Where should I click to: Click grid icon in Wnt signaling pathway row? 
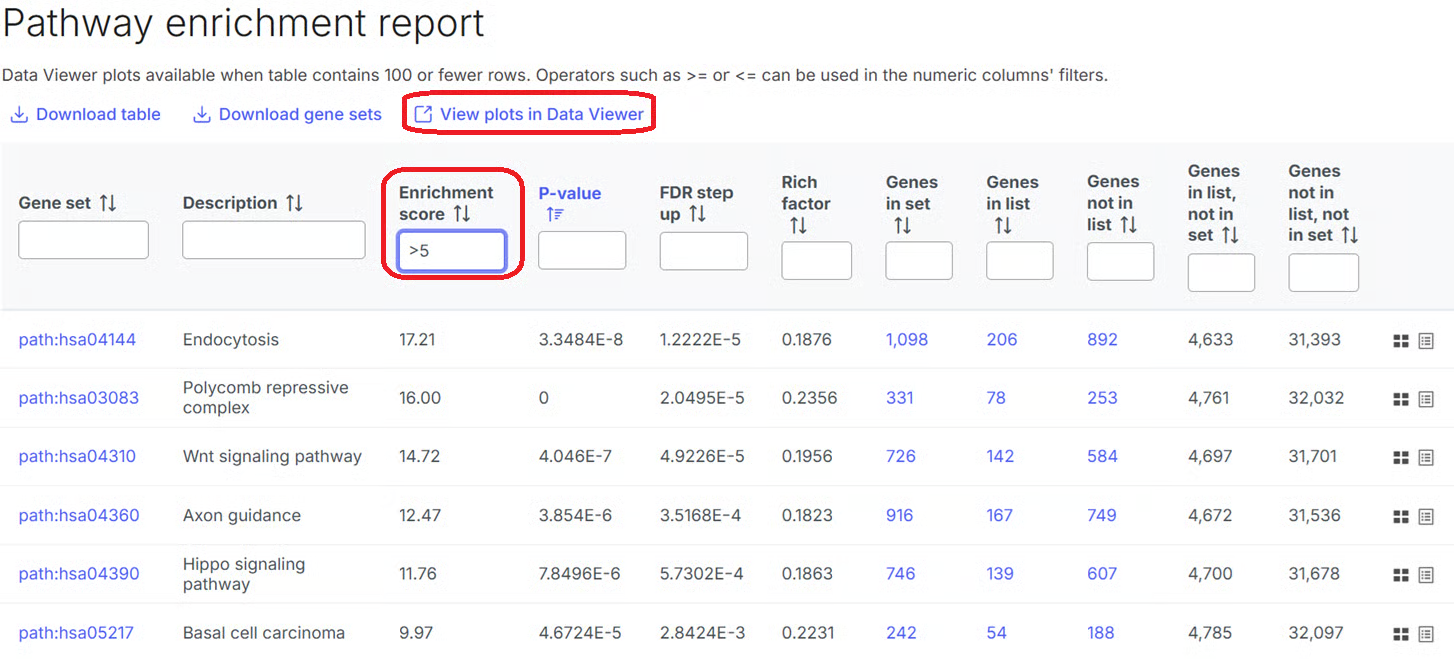pyautogui.click(x=1401, y=458)
